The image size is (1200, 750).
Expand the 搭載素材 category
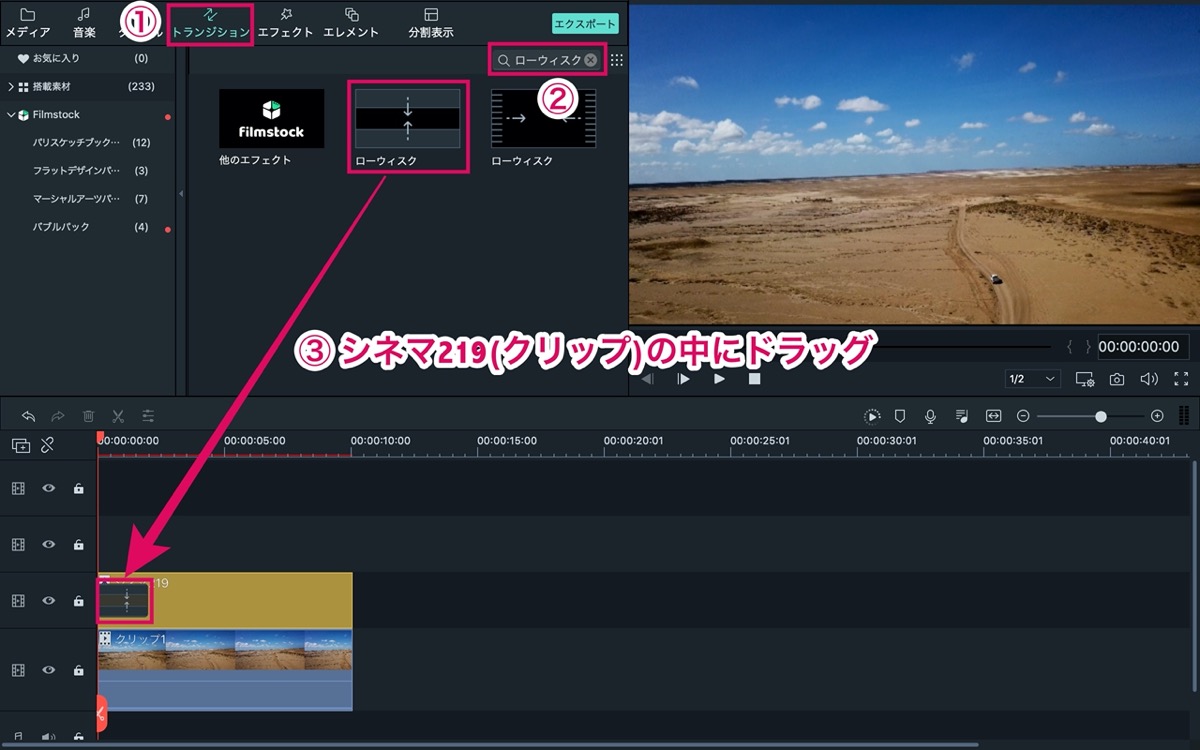click(x=11, y=87)
